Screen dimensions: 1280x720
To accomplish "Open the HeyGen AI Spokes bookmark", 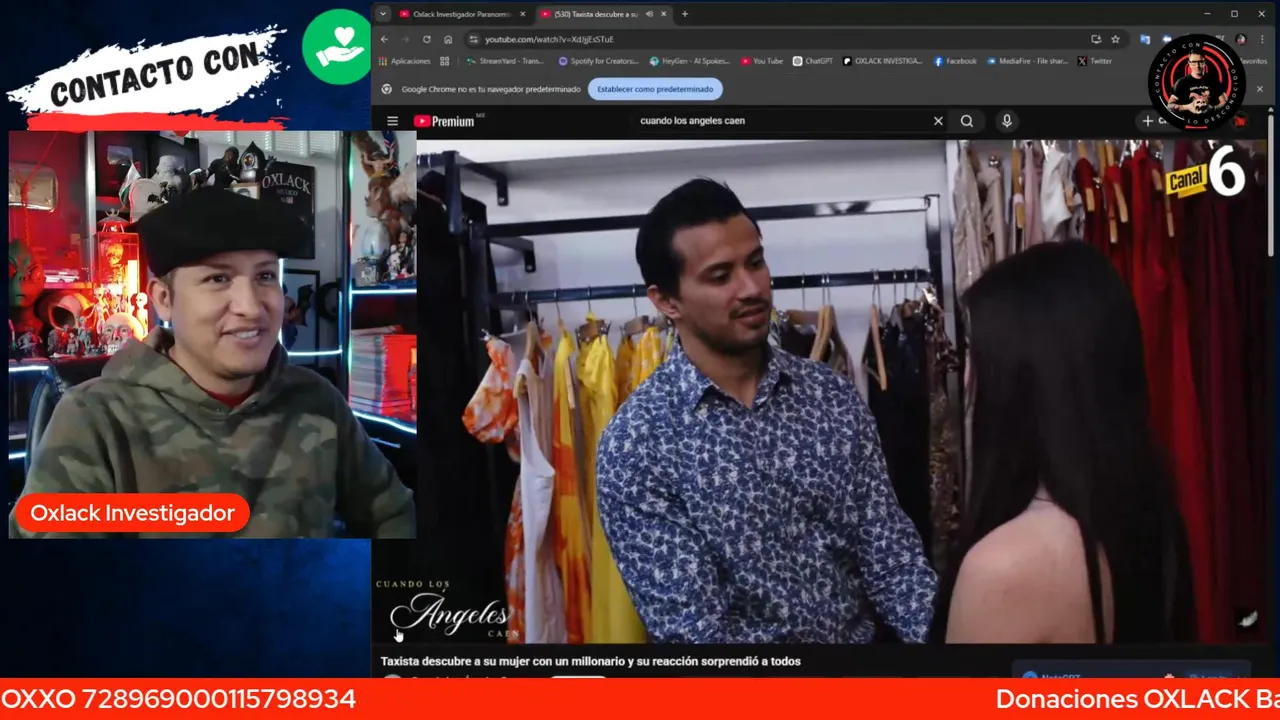I will point(689,61).
